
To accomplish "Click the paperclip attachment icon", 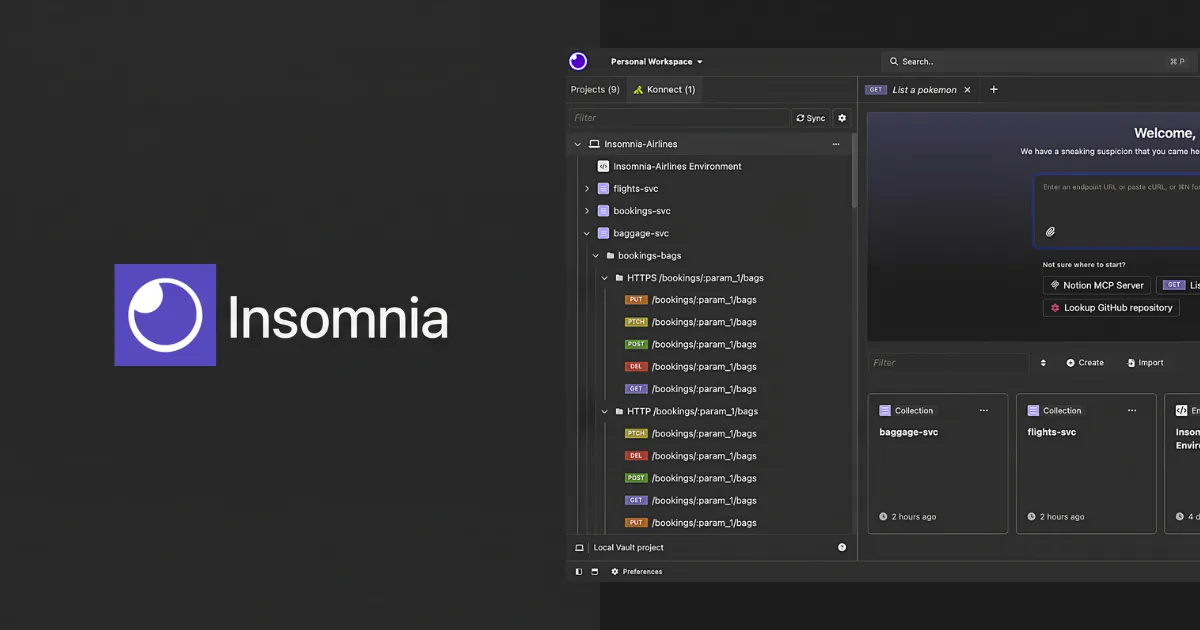I will [1051, 232].
